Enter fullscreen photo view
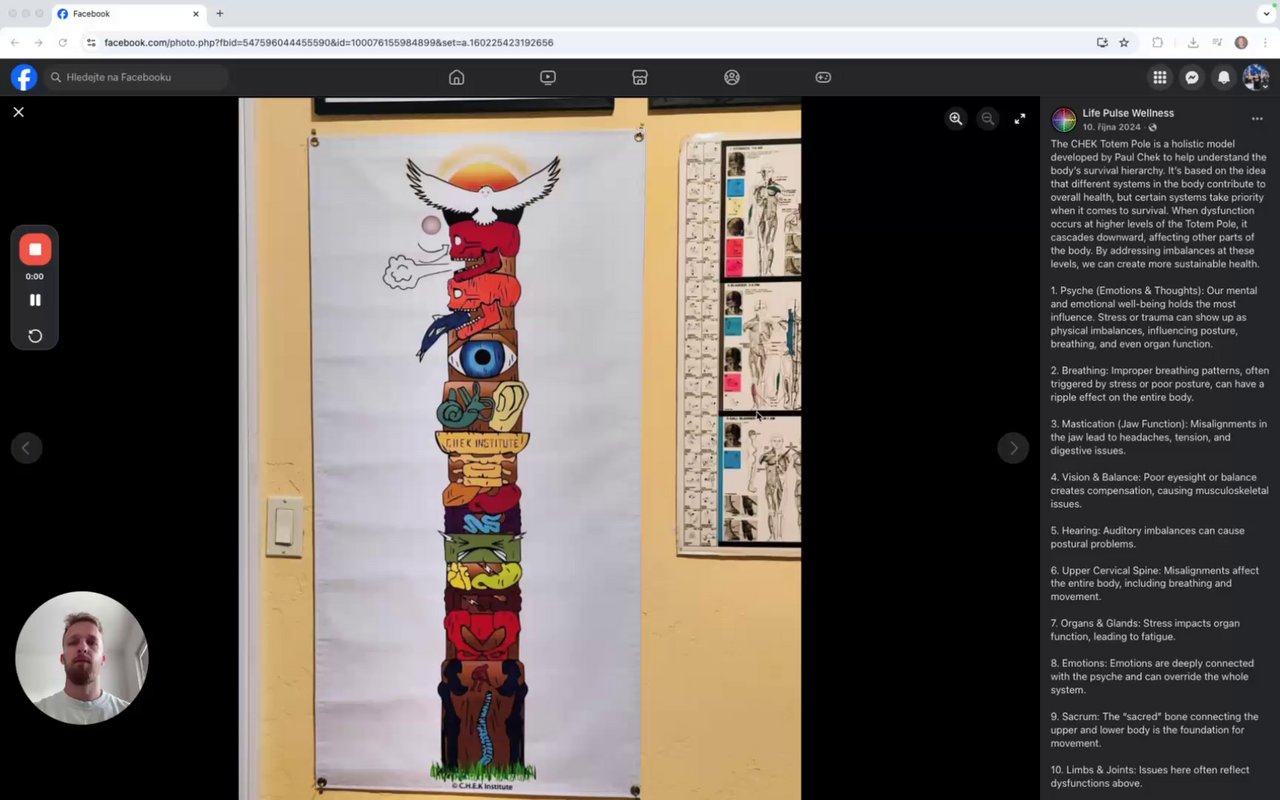This screenshot has height=800, width=1280. coord(1020,119)
